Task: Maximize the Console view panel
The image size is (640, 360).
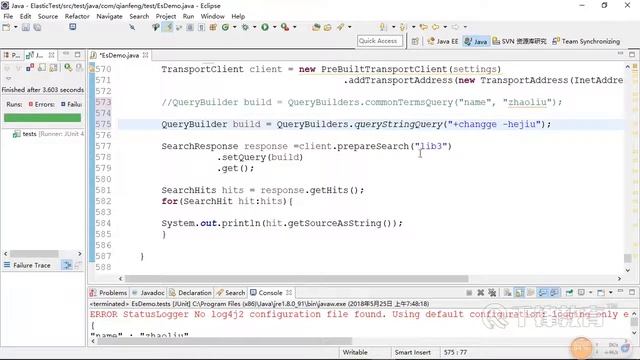Action: (632, 292)
